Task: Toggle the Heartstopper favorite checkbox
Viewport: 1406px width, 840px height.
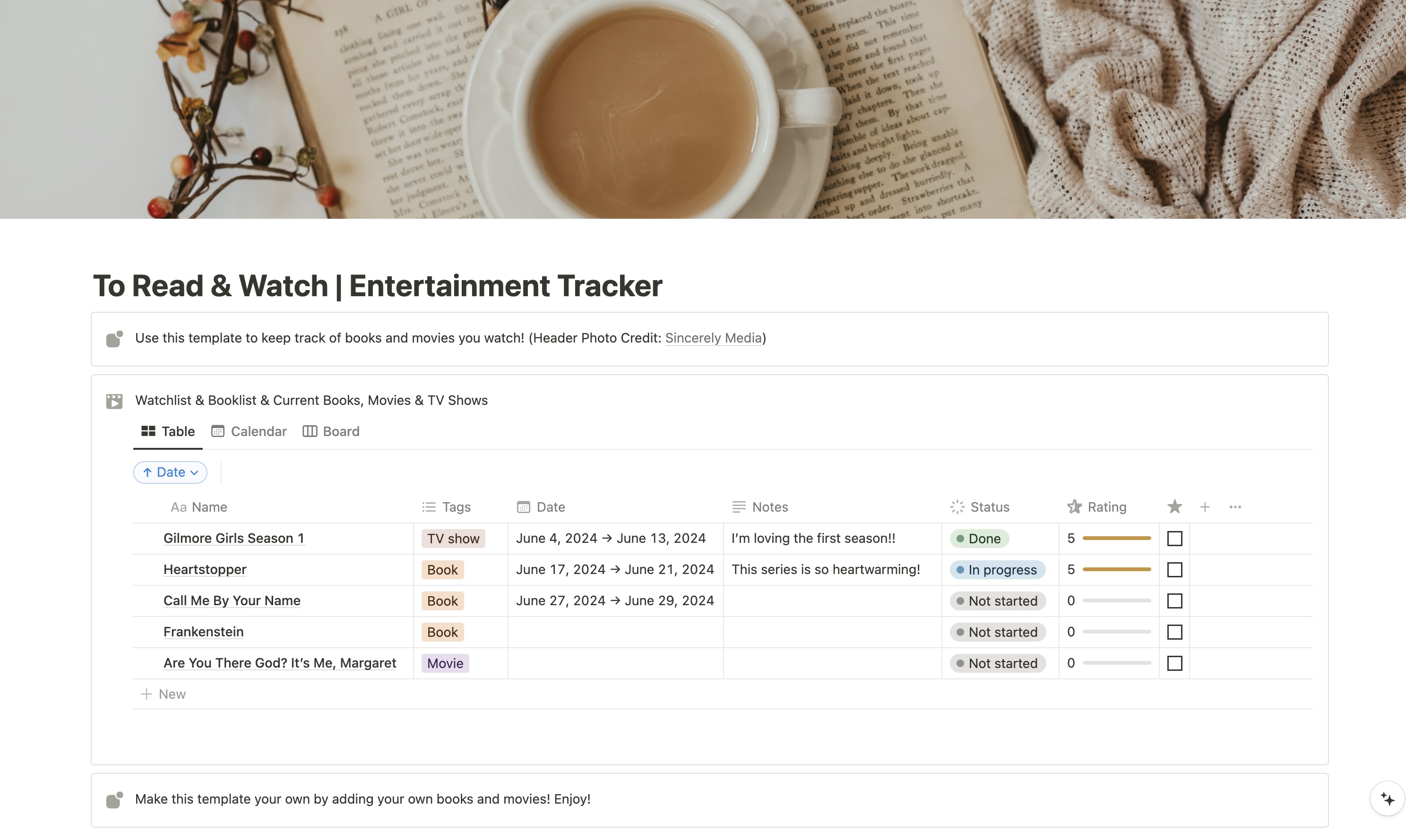Action: pos(1174,569)
